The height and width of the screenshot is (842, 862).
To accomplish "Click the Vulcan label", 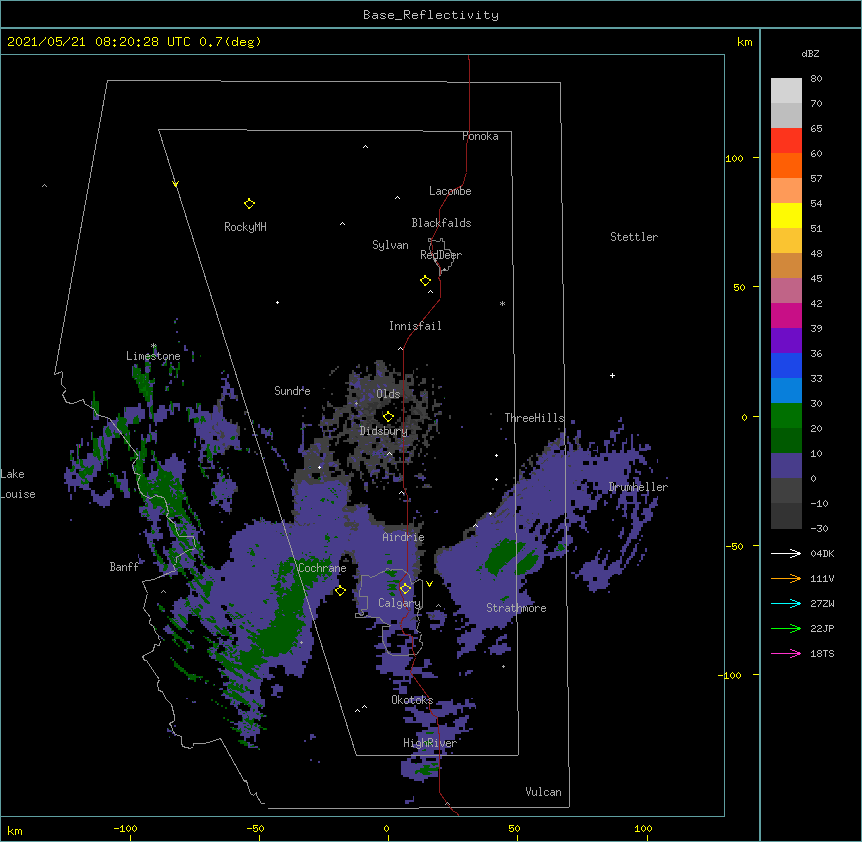I will (x=543, y=792).
